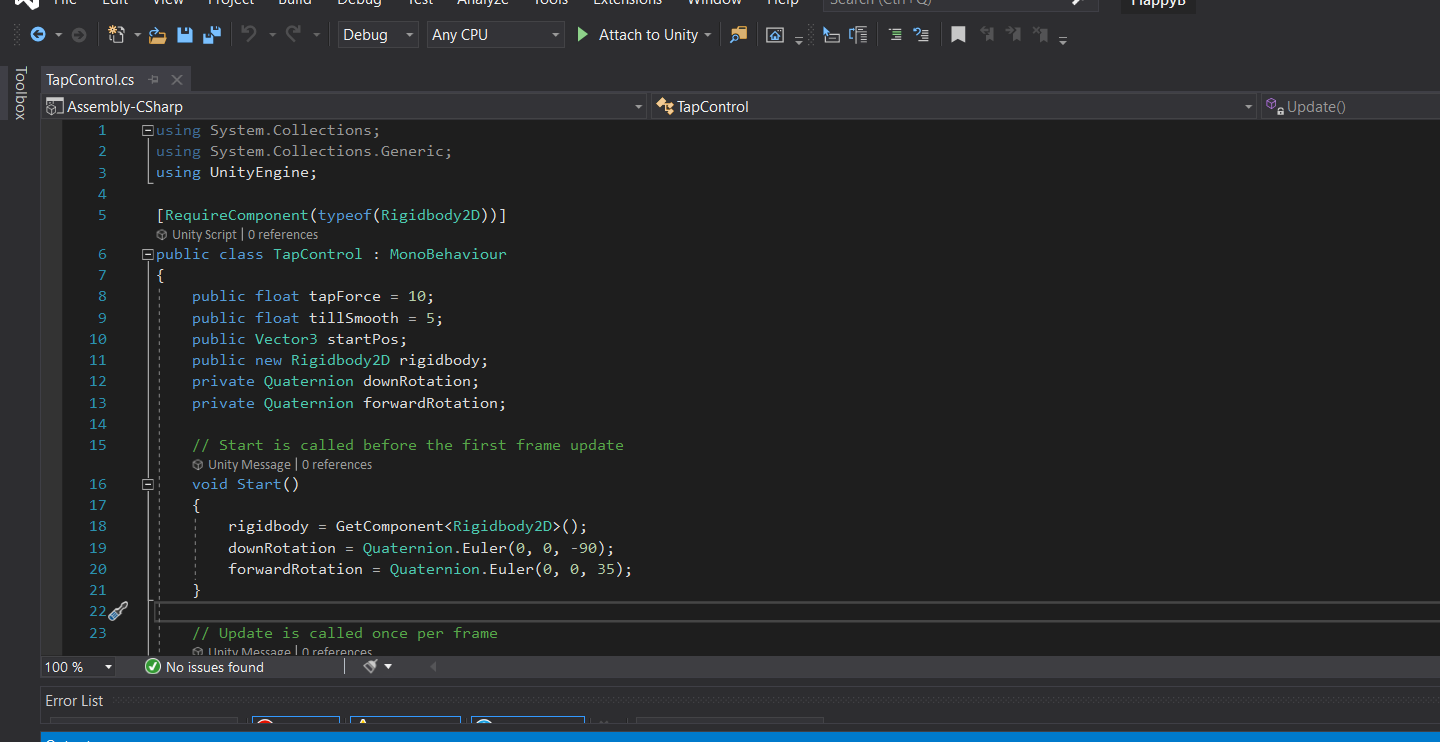This screenshot has height=742, width=1440.
Task: Click the icon right of Find in Files
Action: 775,35
